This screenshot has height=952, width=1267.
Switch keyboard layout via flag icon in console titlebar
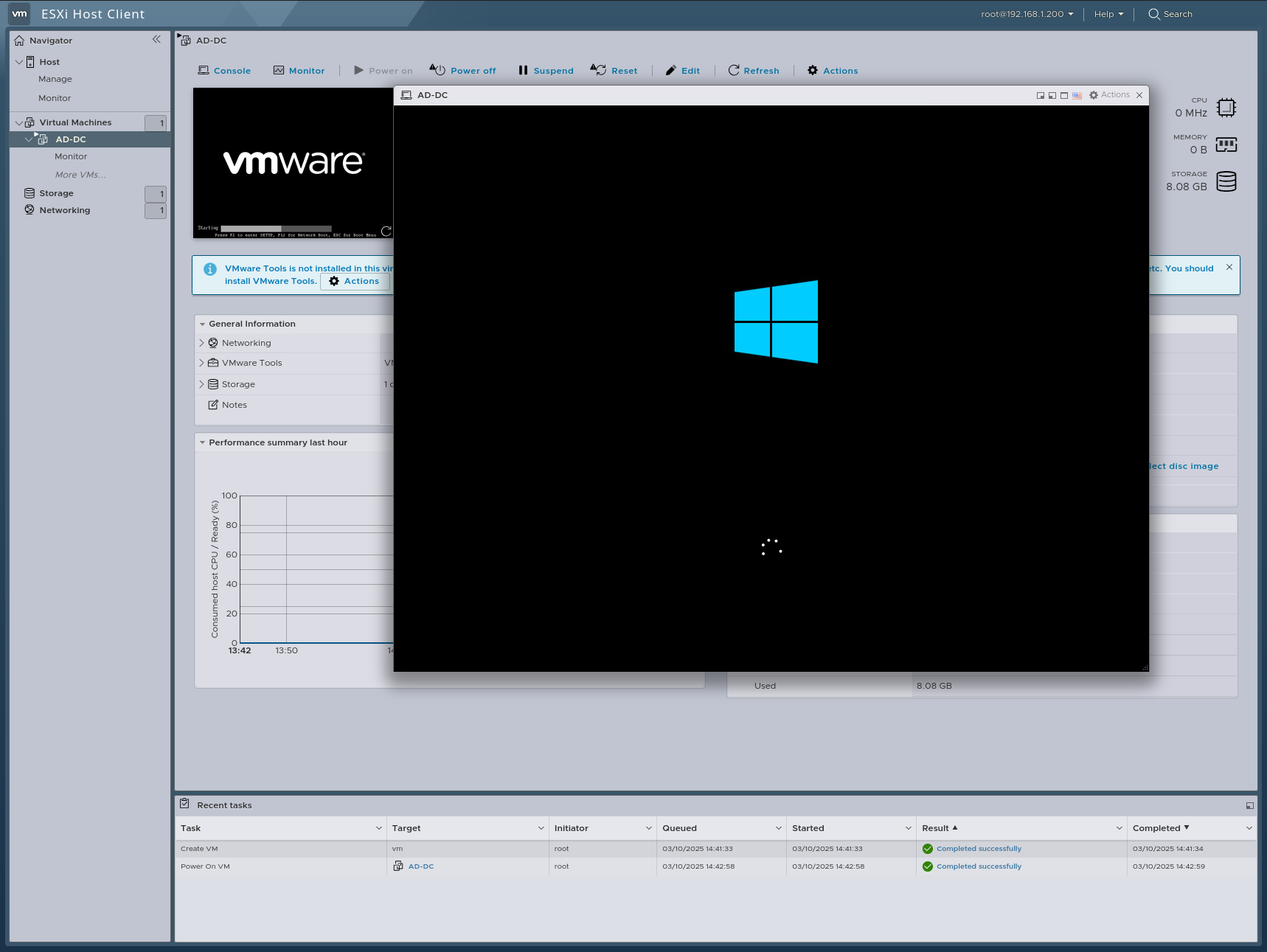coord(1077,95)
